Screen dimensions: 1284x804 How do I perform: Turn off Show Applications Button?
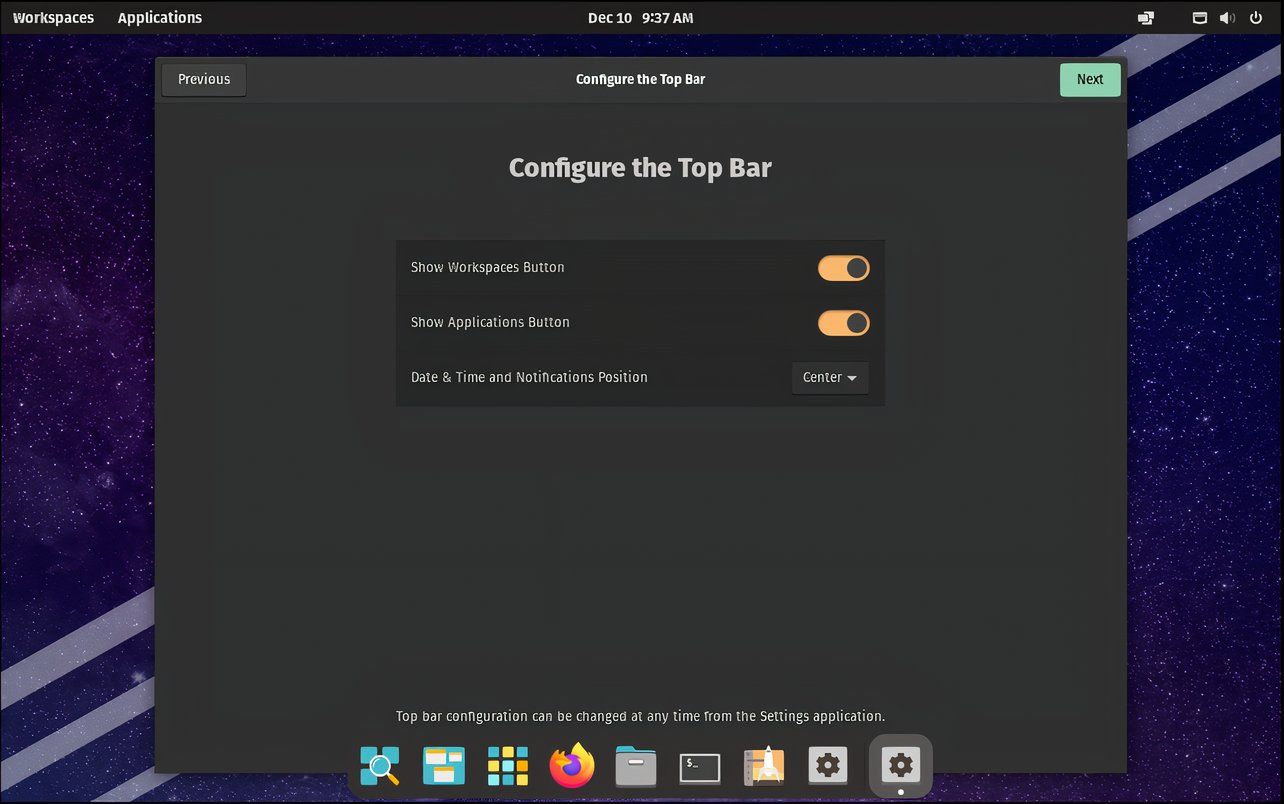(843, 323)
